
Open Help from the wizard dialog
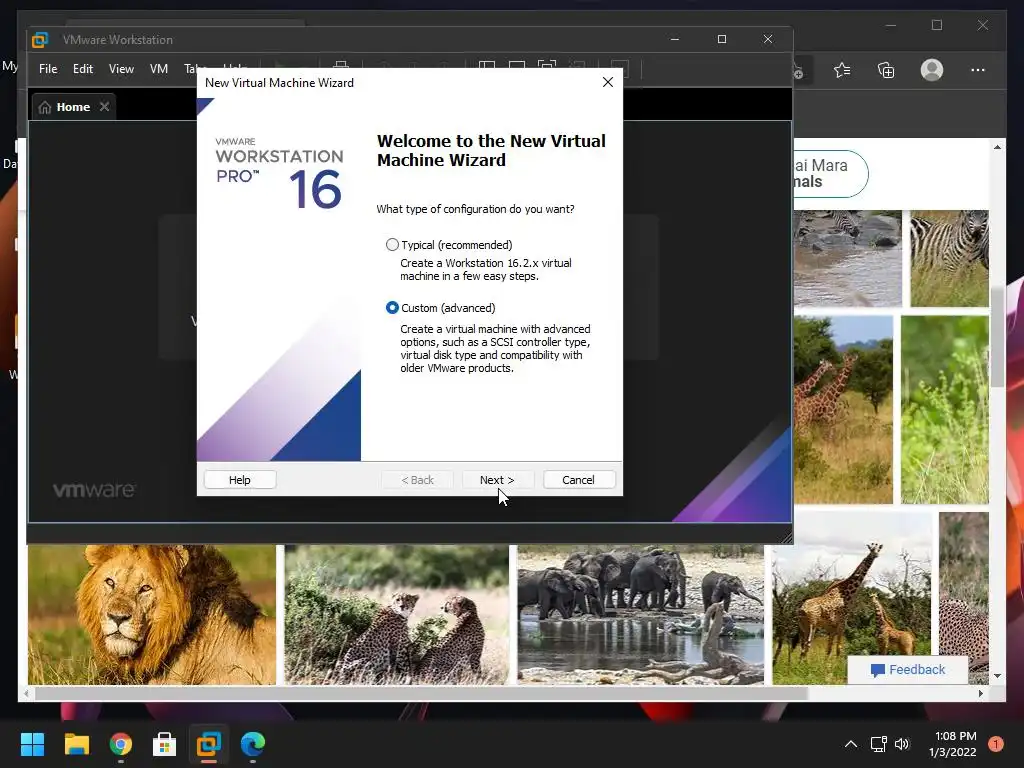[240, 480]
